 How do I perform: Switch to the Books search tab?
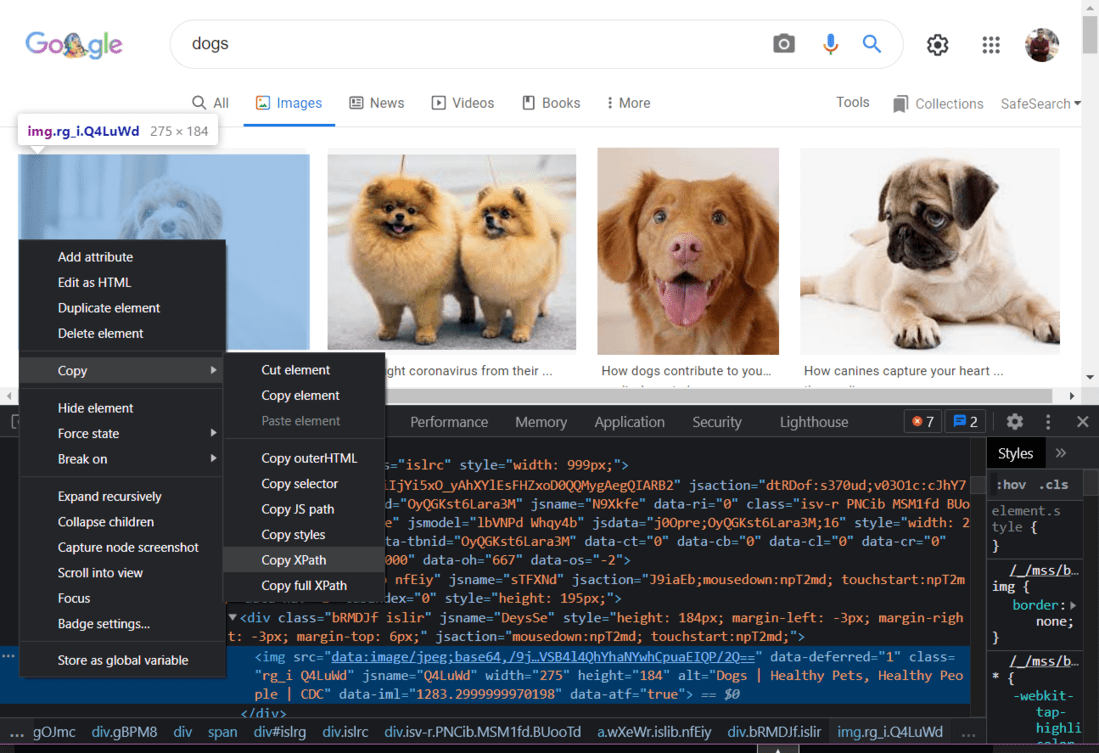(x=551, y=103)
